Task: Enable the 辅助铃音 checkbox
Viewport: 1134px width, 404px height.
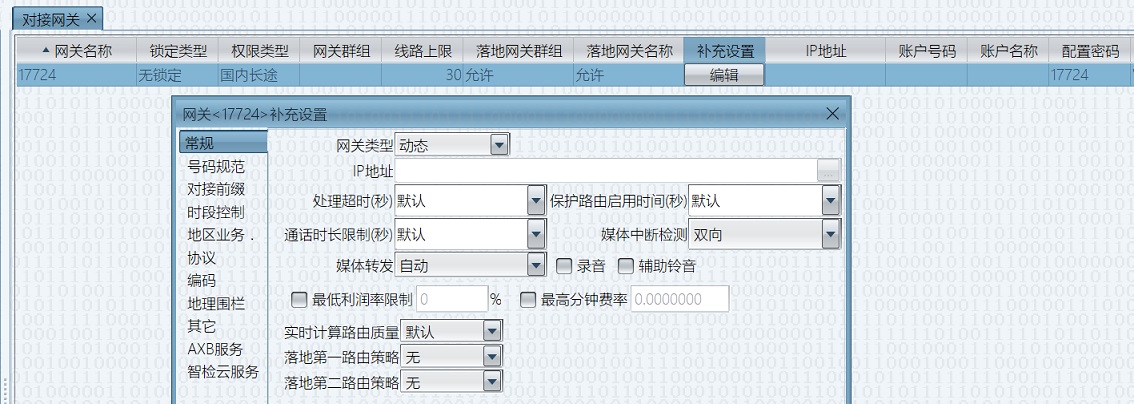Action: pos(626,265)
